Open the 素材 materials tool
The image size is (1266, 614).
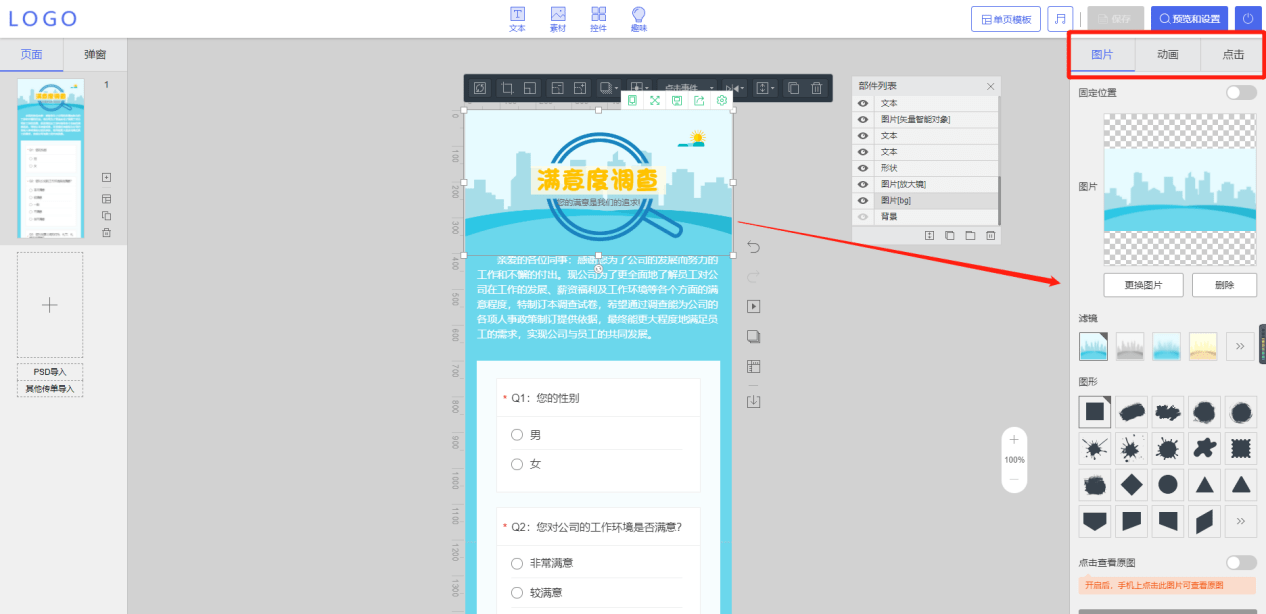click(x=558, y=18)
